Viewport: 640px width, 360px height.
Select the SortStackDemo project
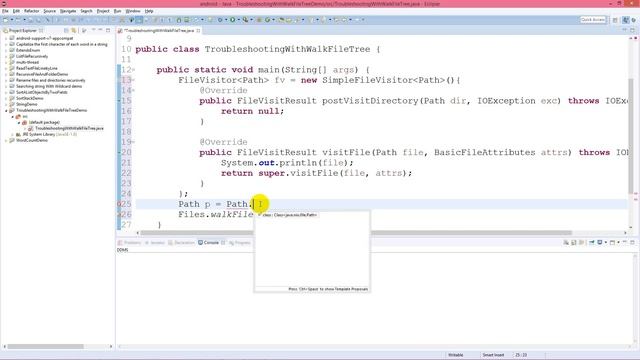pyautogui.click(x=29, y=98)
